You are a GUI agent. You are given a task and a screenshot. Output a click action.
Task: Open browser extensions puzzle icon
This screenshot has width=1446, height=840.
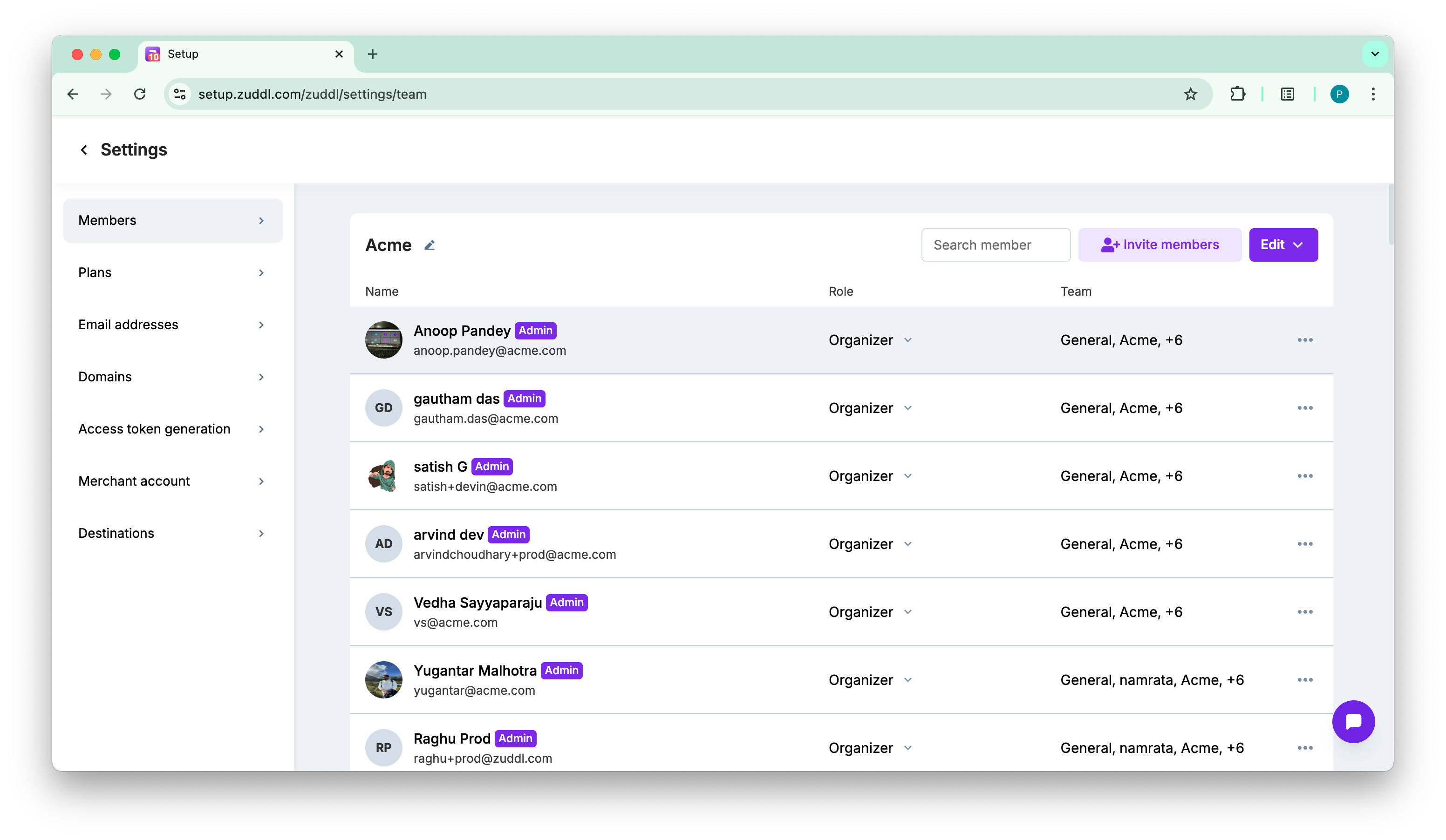(1238, 94)
